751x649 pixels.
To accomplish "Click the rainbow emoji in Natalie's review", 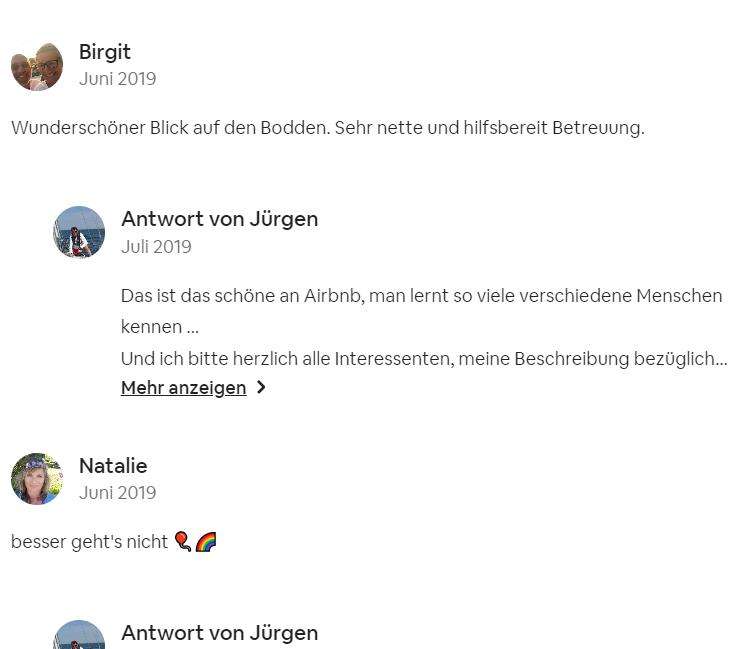I will click(206, 542).
